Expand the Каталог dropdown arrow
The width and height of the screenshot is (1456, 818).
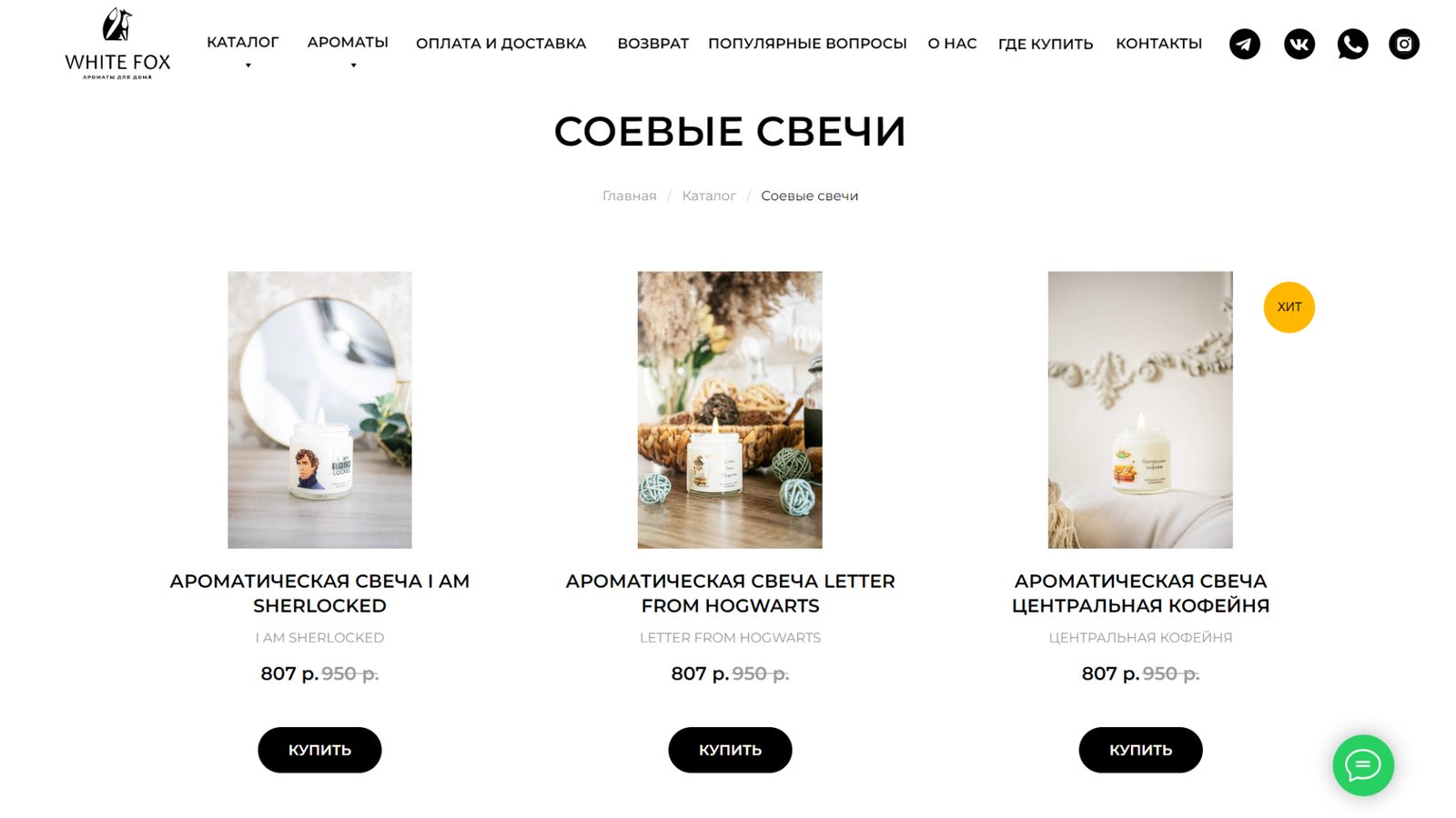[x=248, y=66]
